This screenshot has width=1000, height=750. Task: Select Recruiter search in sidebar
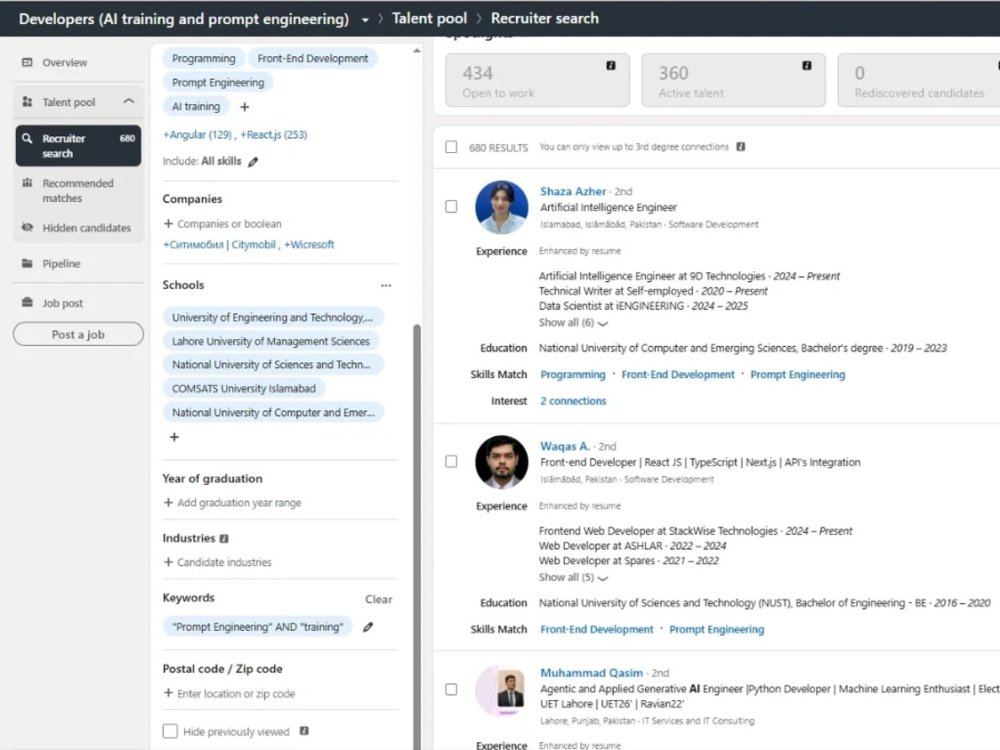tap(78, 146)
